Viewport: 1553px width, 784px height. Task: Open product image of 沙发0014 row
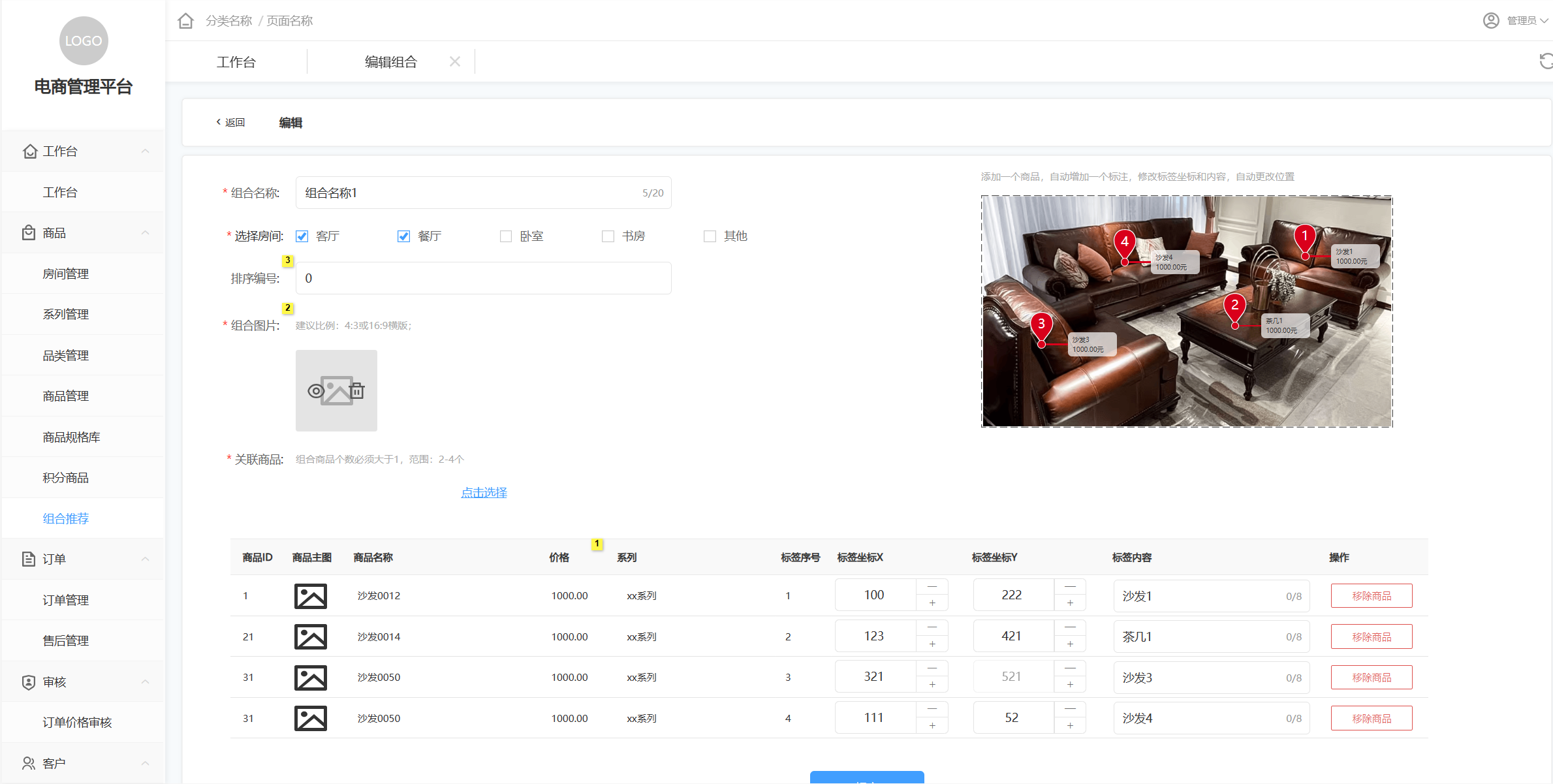[310, 636]
